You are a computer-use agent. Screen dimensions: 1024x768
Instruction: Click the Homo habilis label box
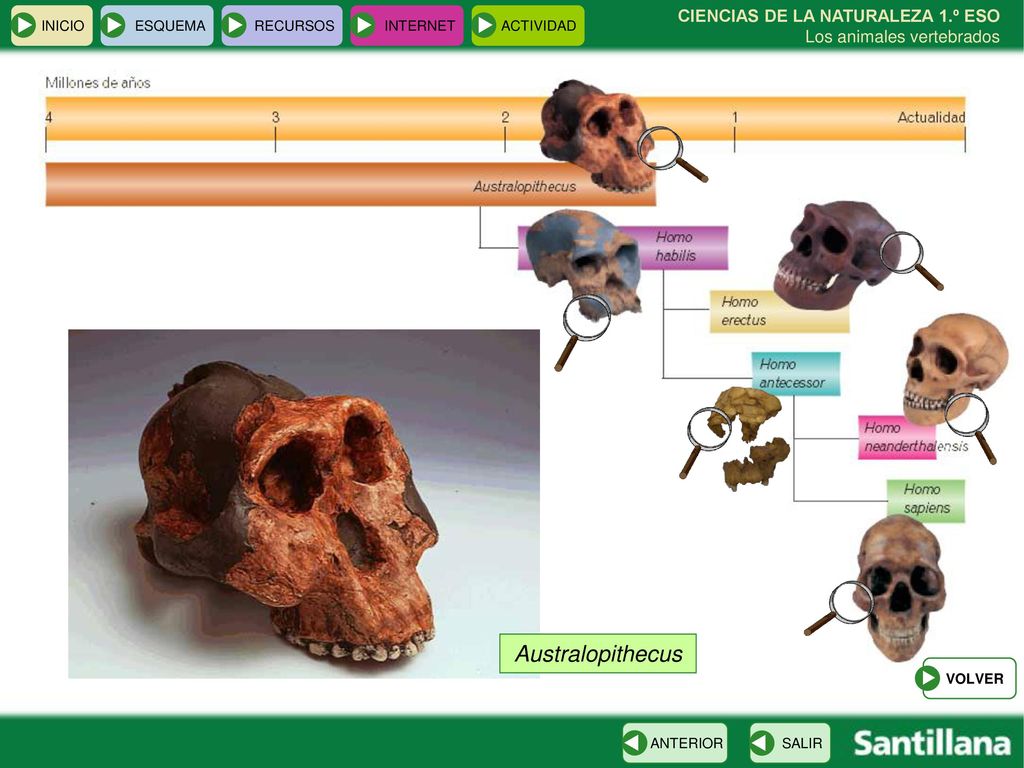click(x=682, y=247)
